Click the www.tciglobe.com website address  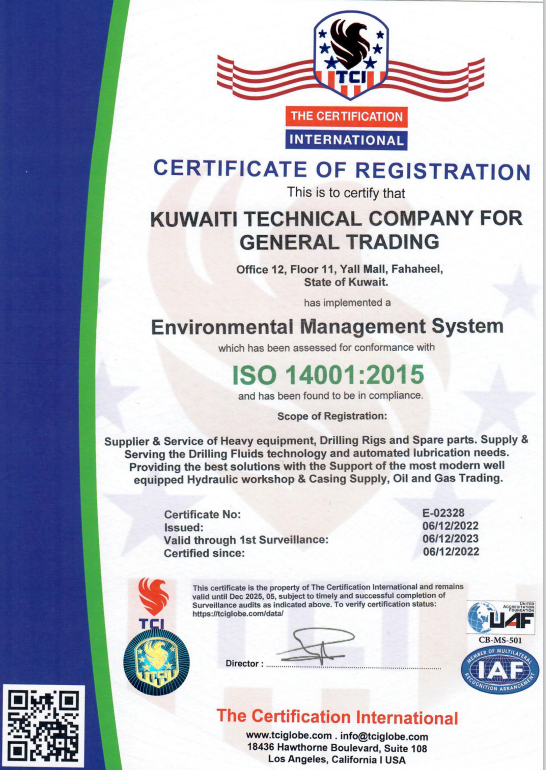click(289, 736)
